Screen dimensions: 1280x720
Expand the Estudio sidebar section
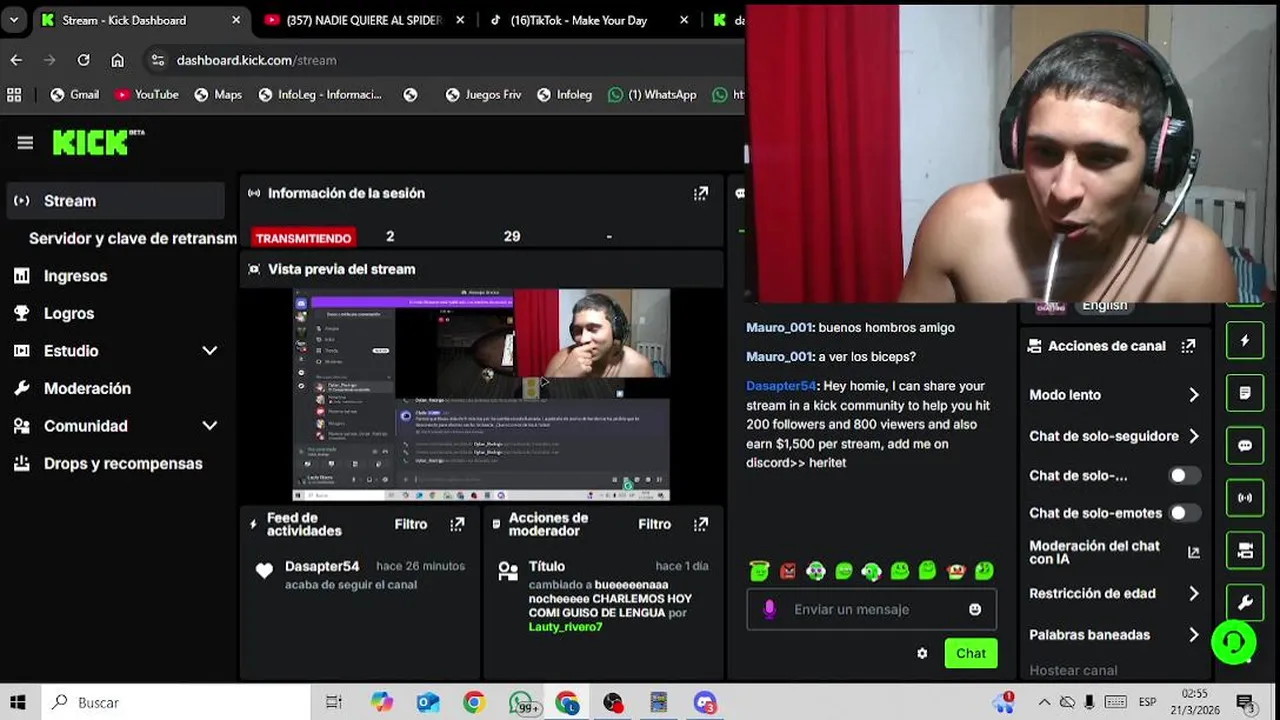click(209, 351)
